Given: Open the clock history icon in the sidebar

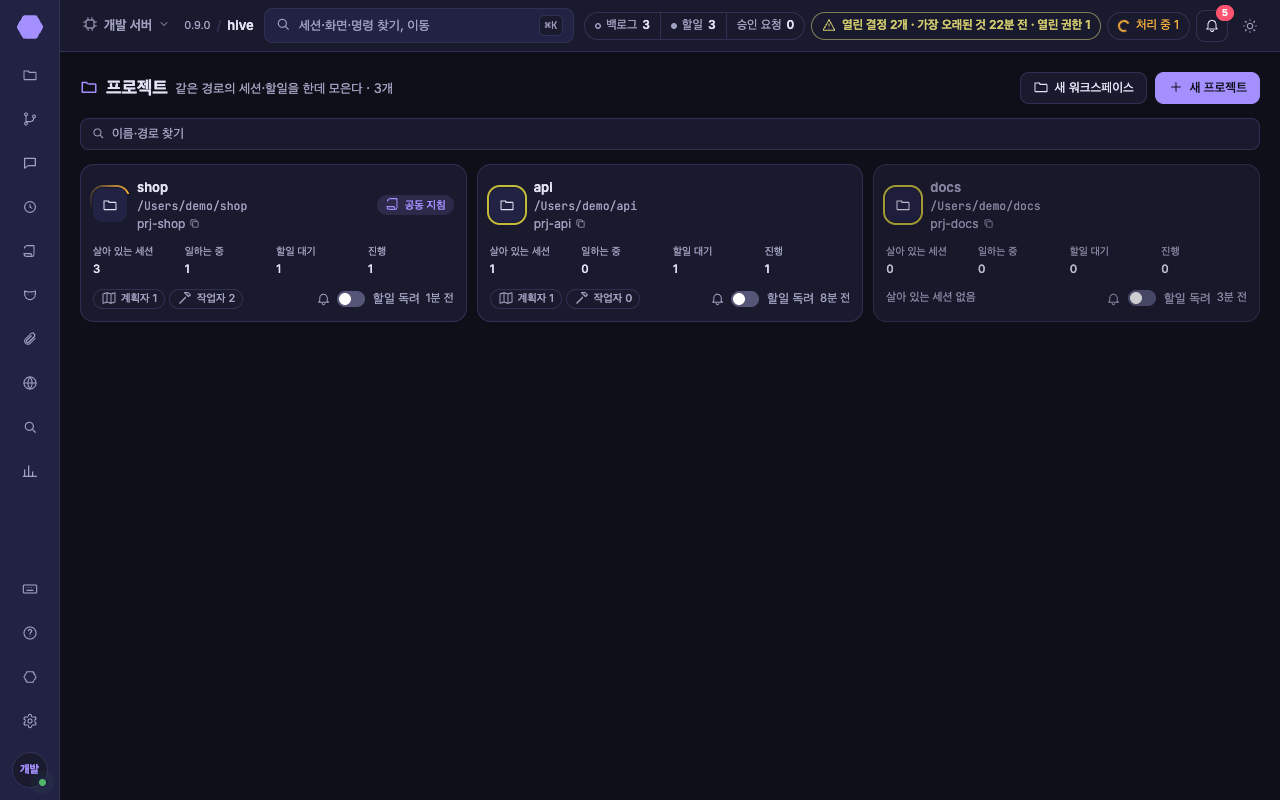Looking at the screenshot, I should [30, 207].
